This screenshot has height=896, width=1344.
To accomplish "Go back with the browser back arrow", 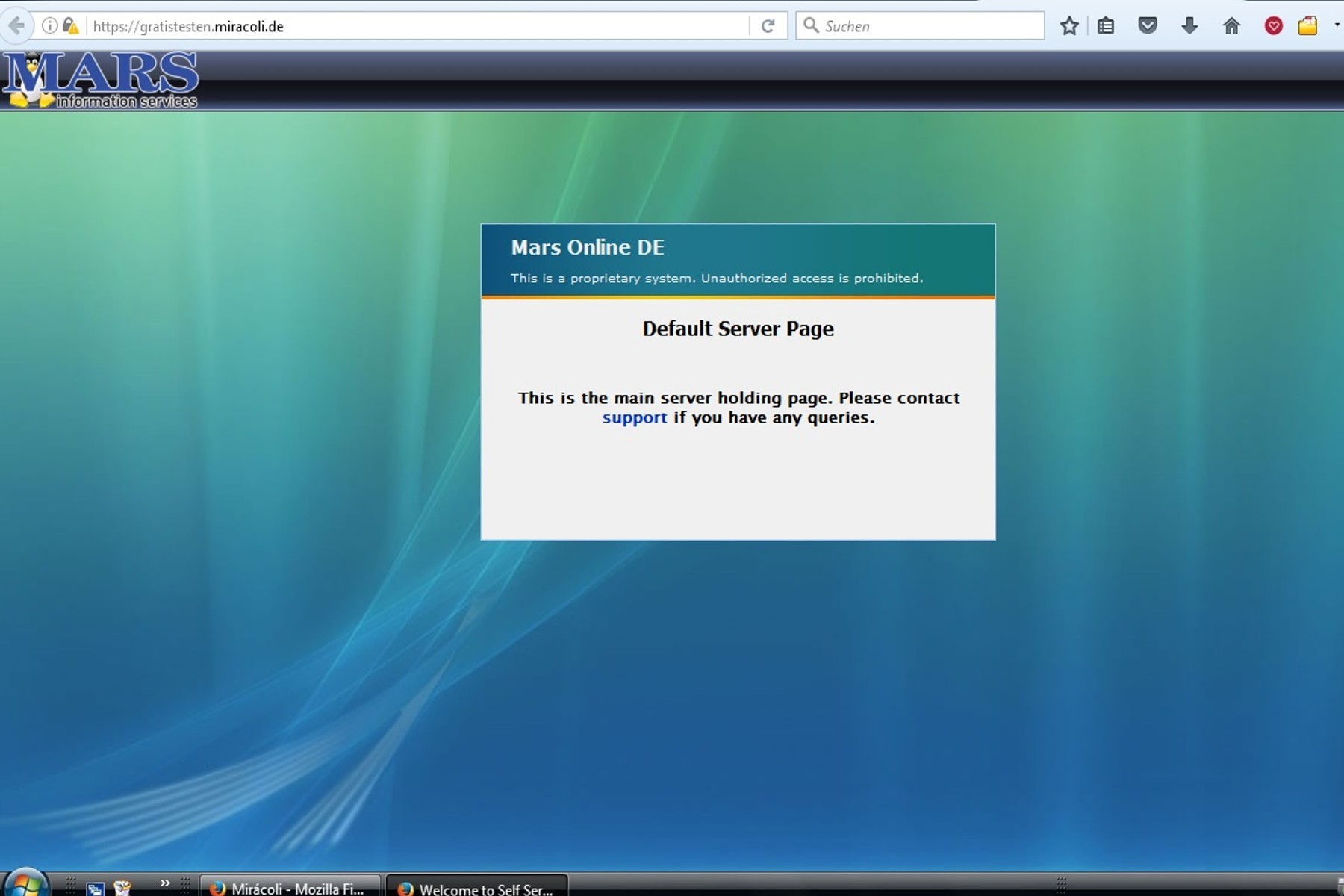I will [x=15, y=26].
